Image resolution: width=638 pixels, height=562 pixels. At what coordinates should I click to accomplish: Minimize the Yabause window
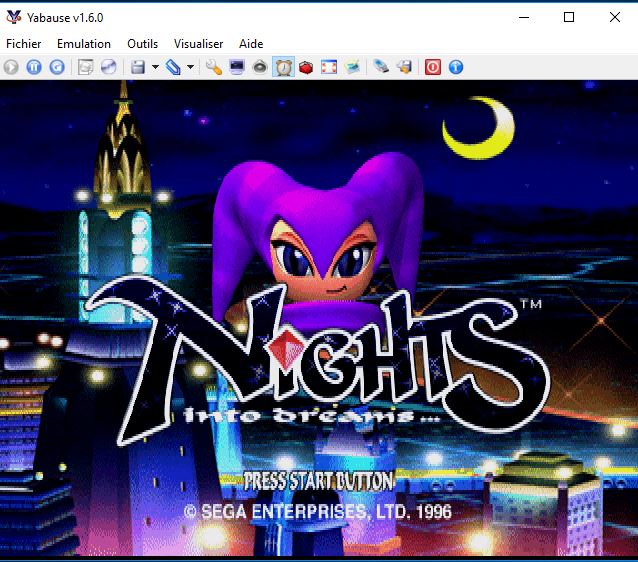[x=524, y=17]
